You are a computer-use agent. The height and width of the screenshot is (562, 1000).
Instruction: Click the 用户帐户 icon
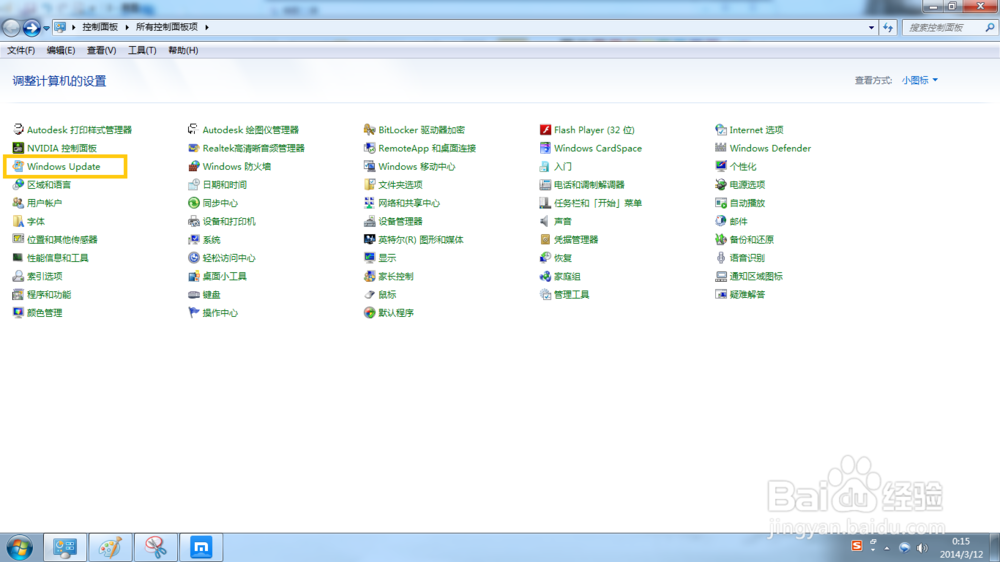point(18,203)
